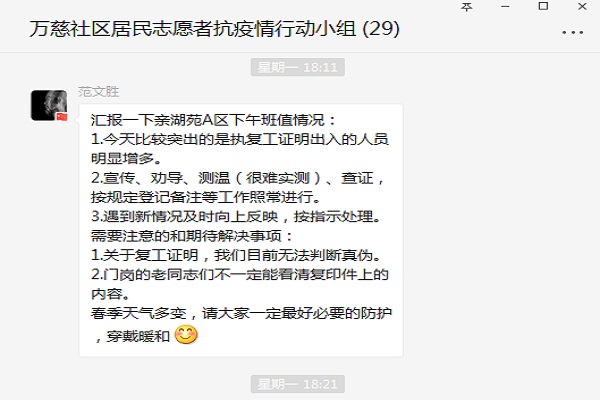
Task: Minimize the WeChat chat window
Action: tap(505, 7)
